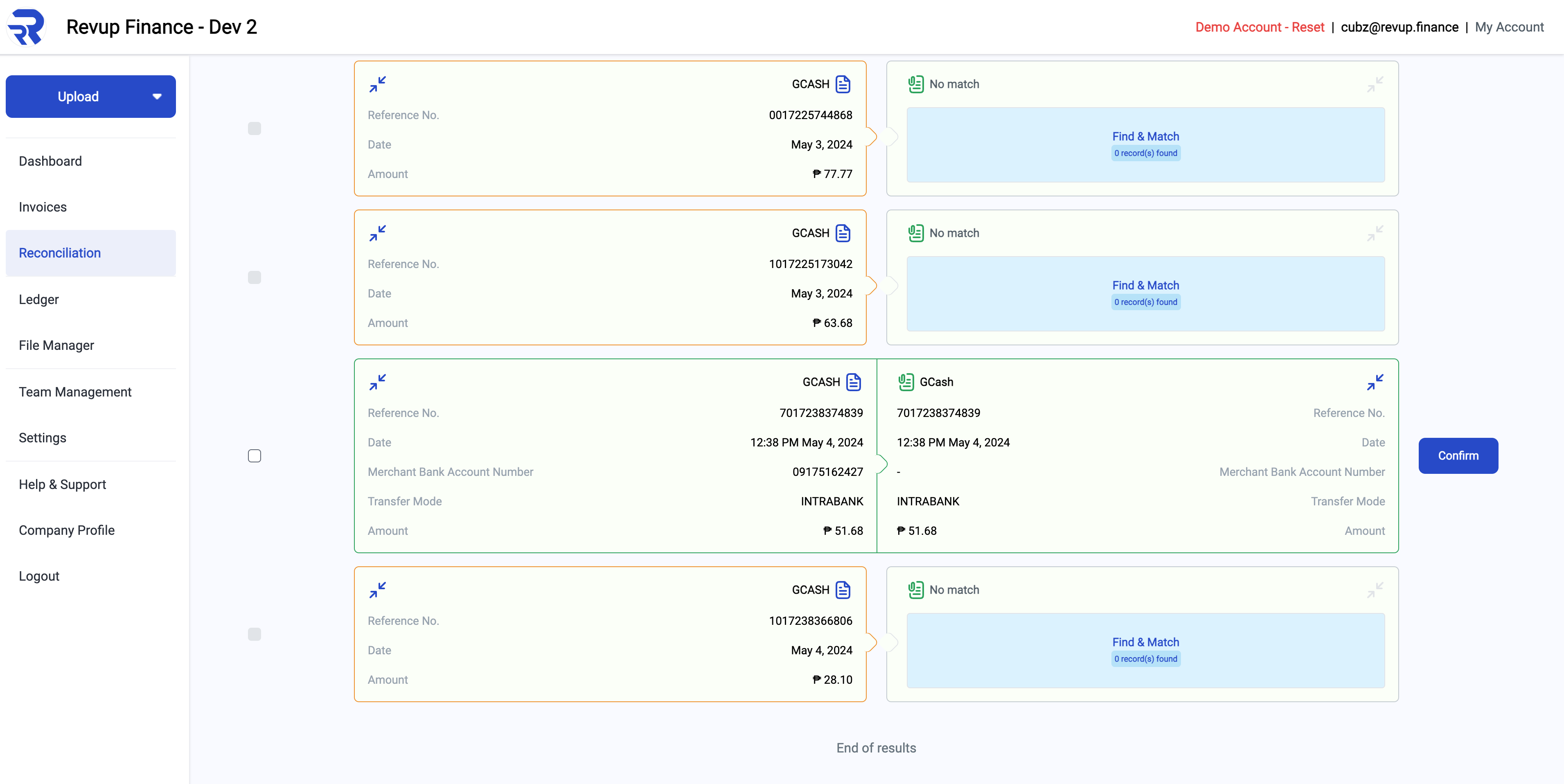Click Find & Match for reference 0017225744868
Screen dimensions: 1564x784
[x=1145, y=144]
